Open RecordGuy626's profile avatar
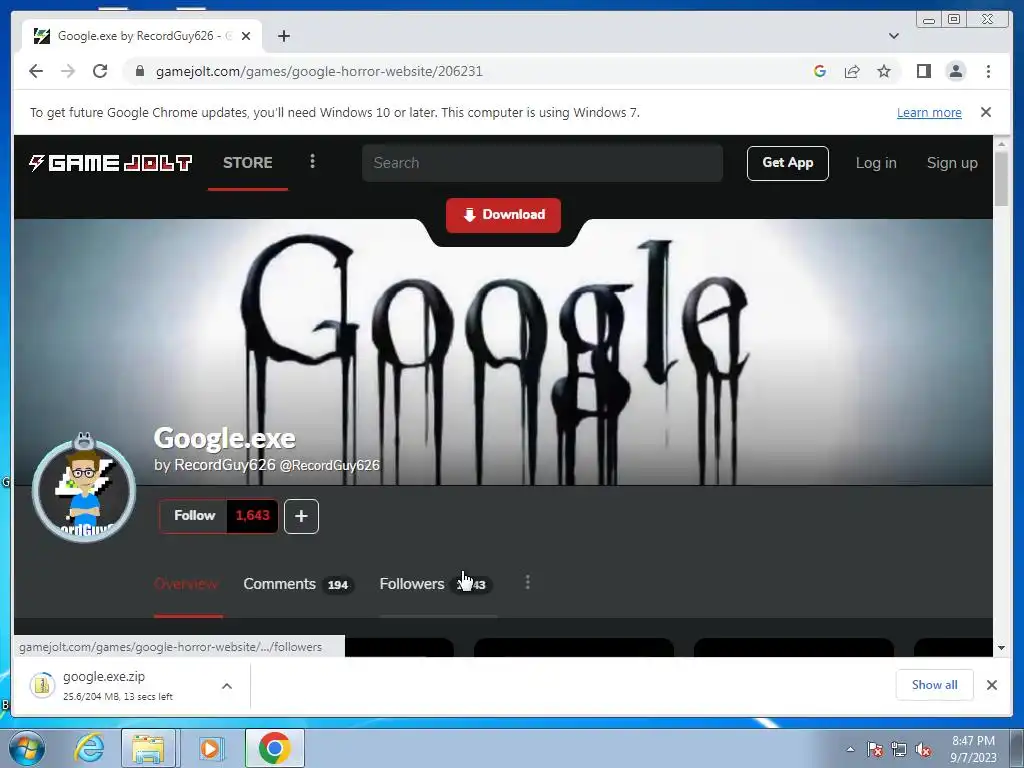The width and height of the screenshot is (1024, 768). click(x=84, y=491)
